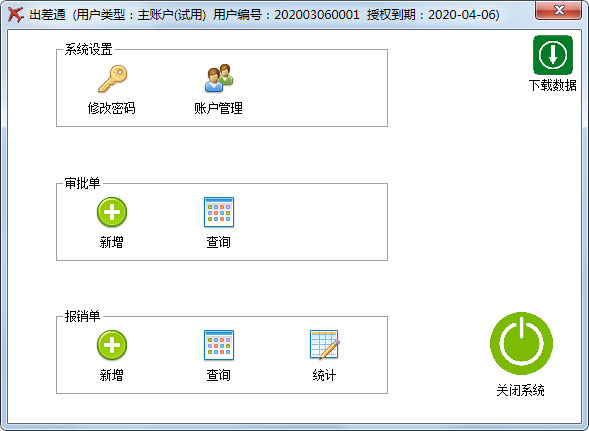Click the golden key icon for 修改密码
This screenshot has height=431, width=589.
tap(112, 79)
